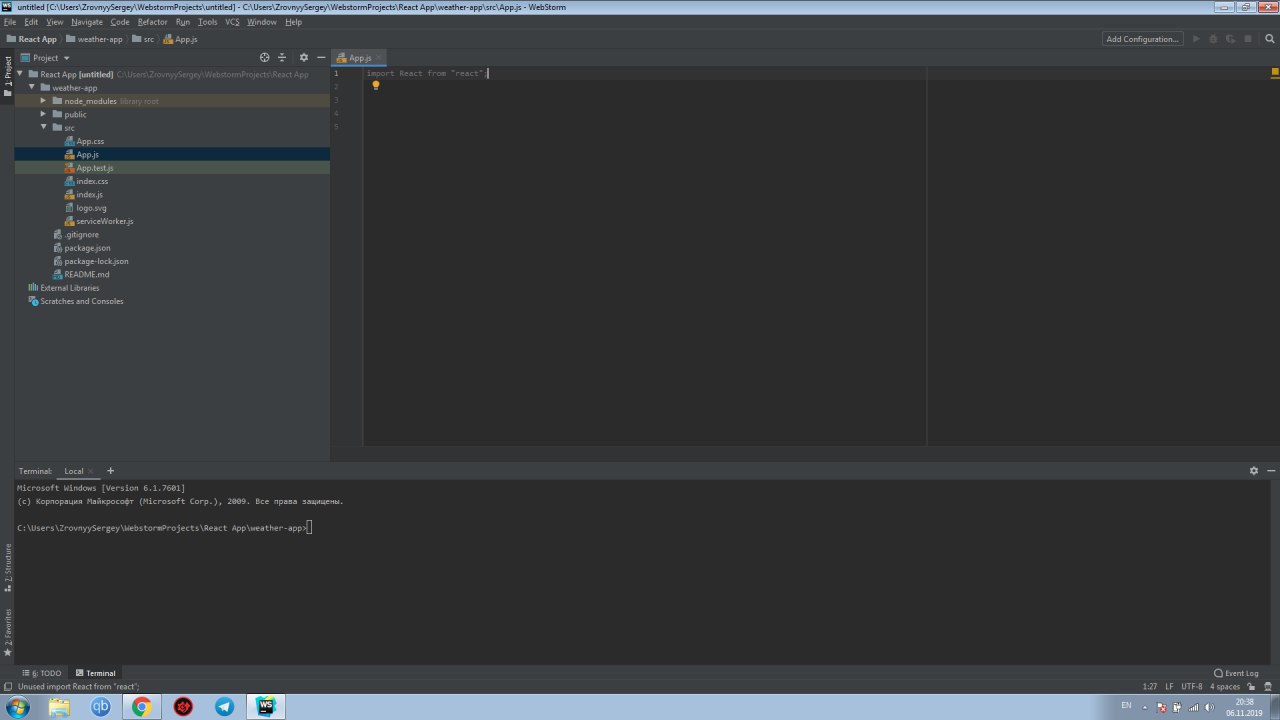
Task: Open the Event Log
Action: 1236,673
